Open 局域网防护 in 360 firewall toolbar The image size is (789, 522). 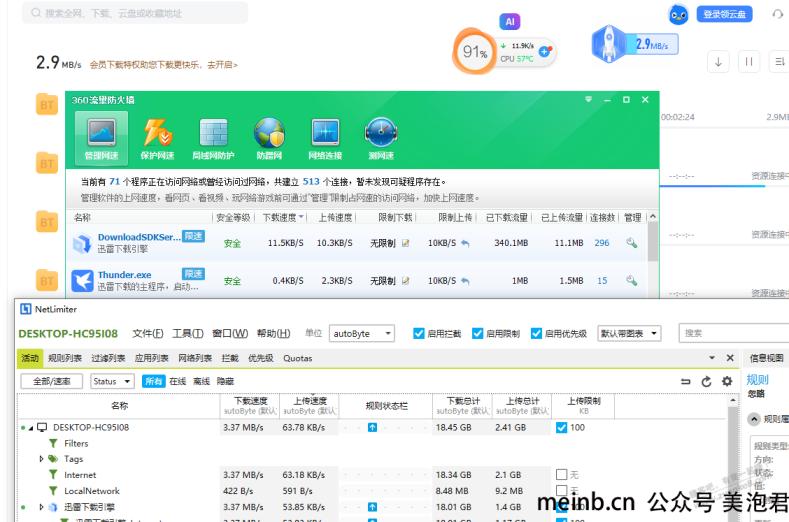pos(213,138)
